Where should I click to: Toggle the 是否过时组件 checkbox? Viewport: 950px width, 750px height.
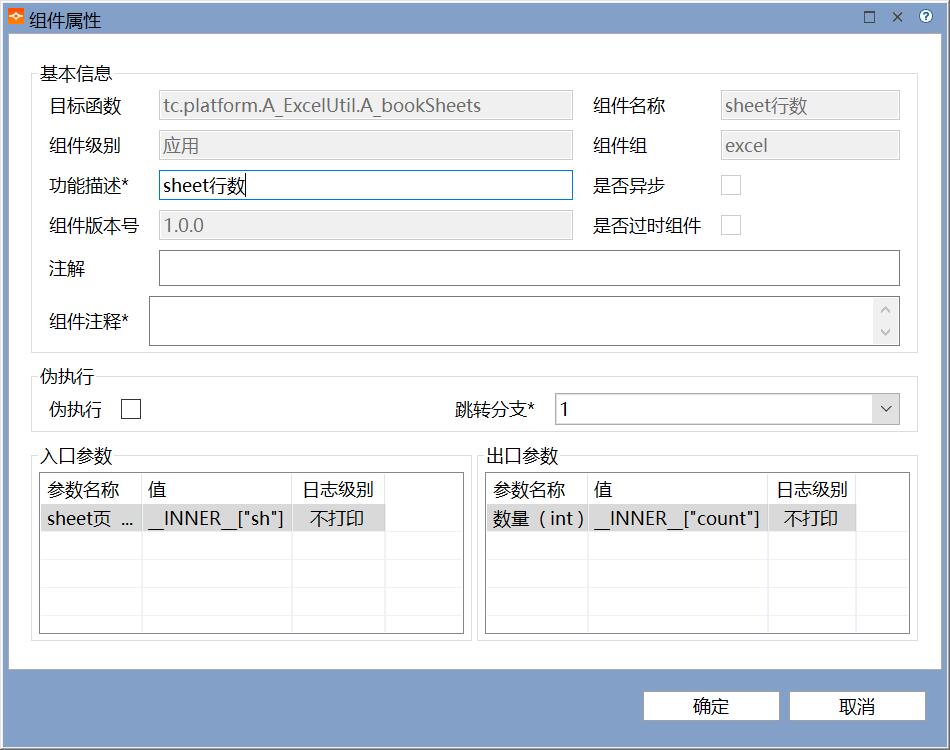pyautogui.click(x=731, y=225)
